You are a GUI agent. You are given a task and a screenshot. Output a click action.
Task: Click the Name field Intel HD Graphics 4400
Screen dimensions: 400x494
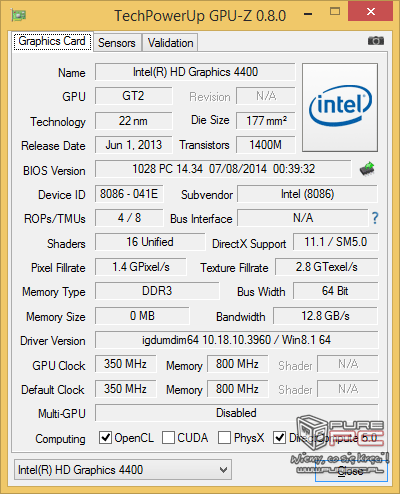195,72
